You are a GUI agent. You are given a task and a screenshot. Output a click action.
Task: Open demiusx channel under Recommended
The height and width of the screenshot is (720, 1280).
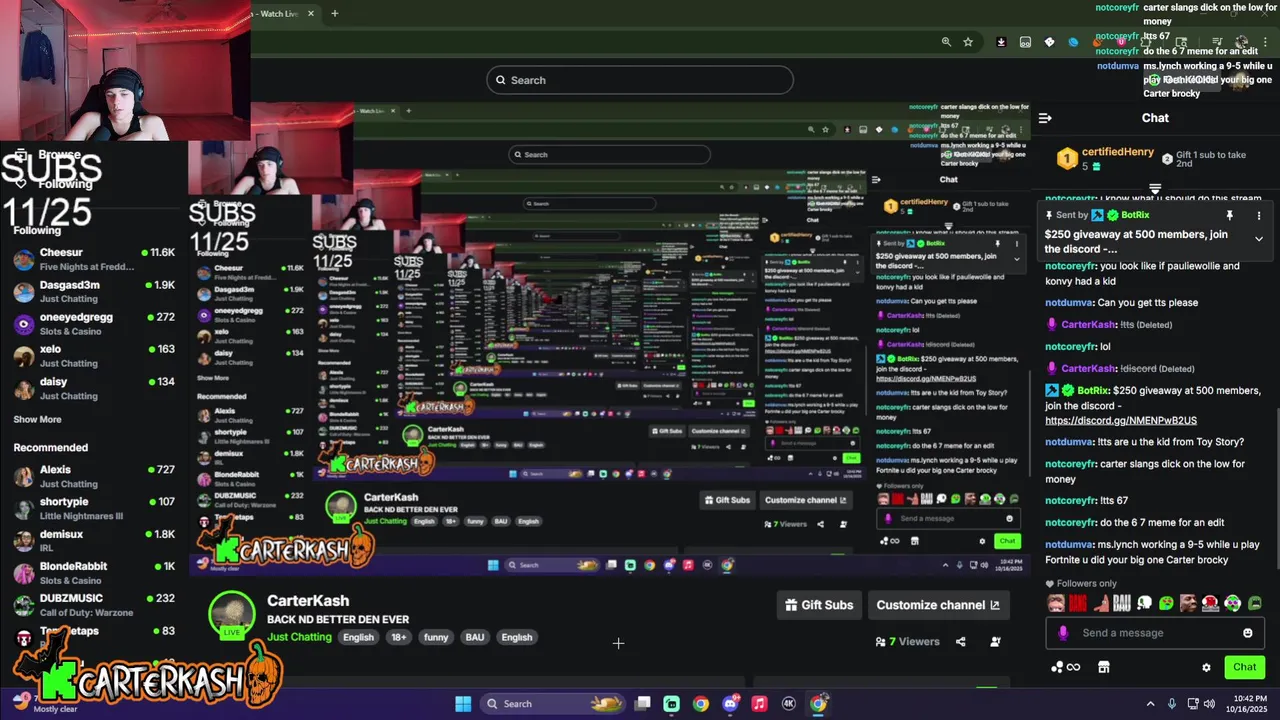[x=95, y=541]
